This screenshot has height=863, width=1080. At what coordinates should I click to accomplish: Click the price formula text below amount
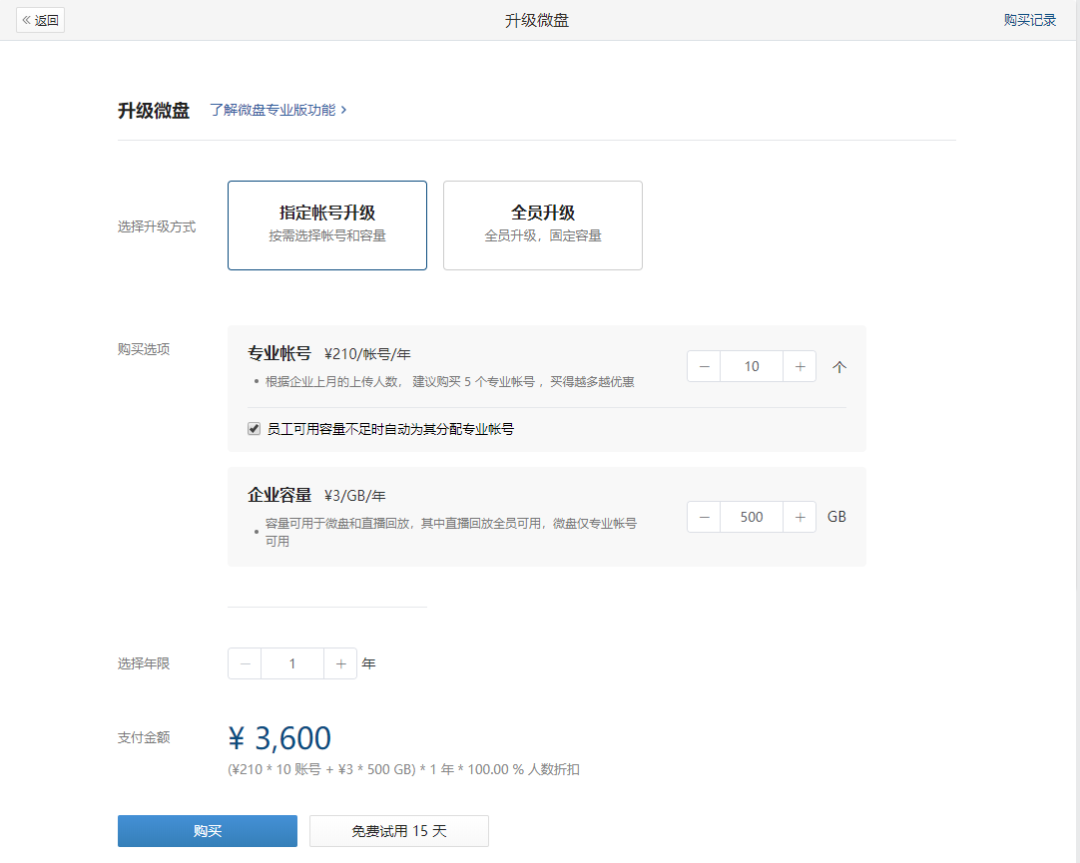click(x=404, y=769)
